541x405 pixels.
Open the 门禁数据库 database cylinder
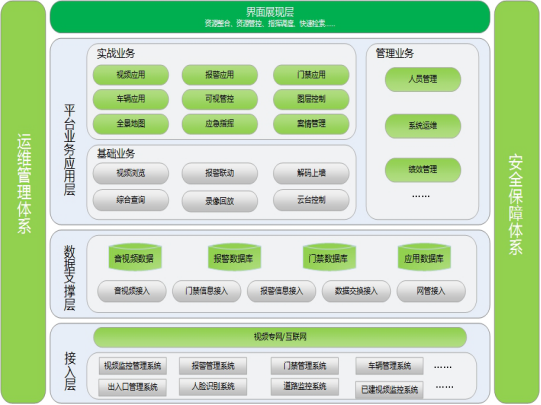coord(329,257)
